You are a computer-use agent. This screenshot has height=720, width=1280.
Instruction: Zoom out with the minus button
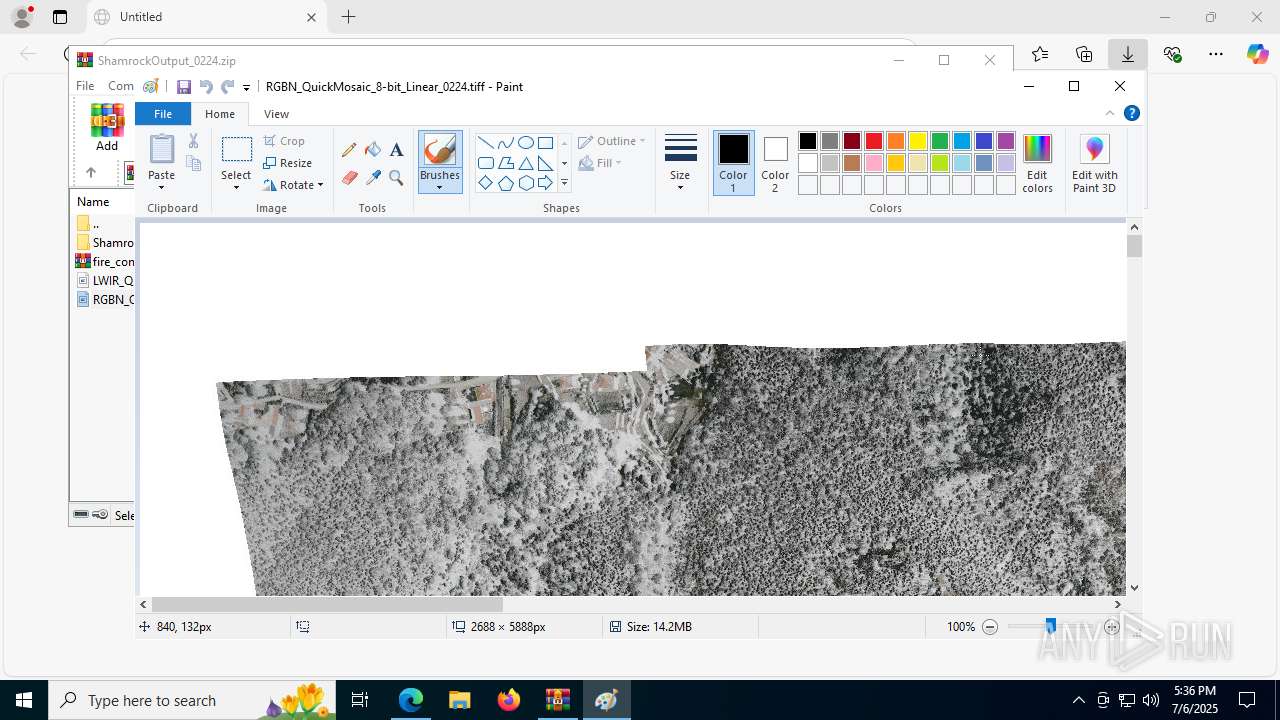(x=990, y=627)
